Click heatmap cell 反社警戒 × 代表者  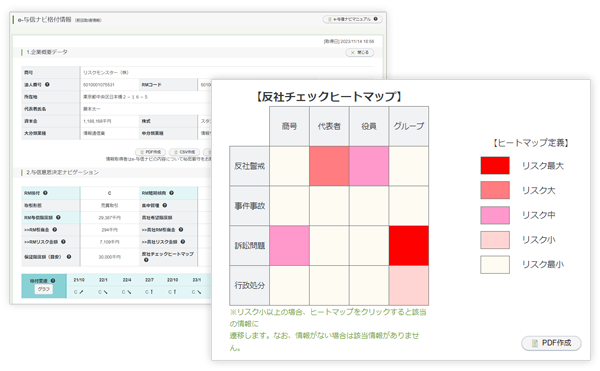pos(329,166)
